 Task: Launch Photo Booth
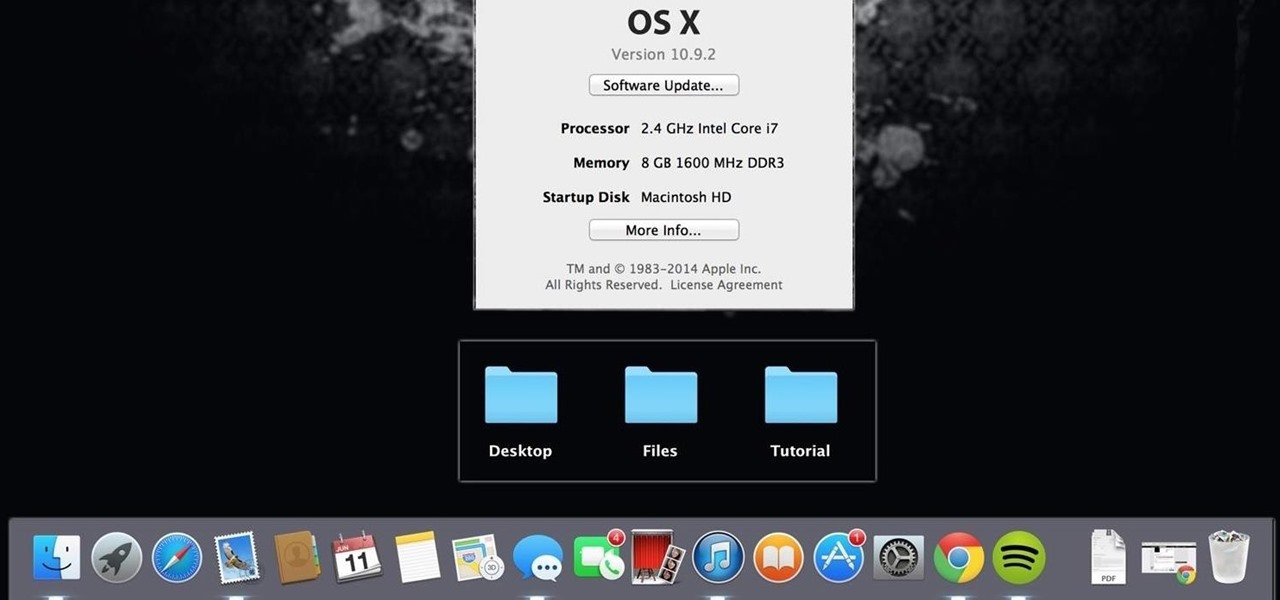tap(657, 557)
